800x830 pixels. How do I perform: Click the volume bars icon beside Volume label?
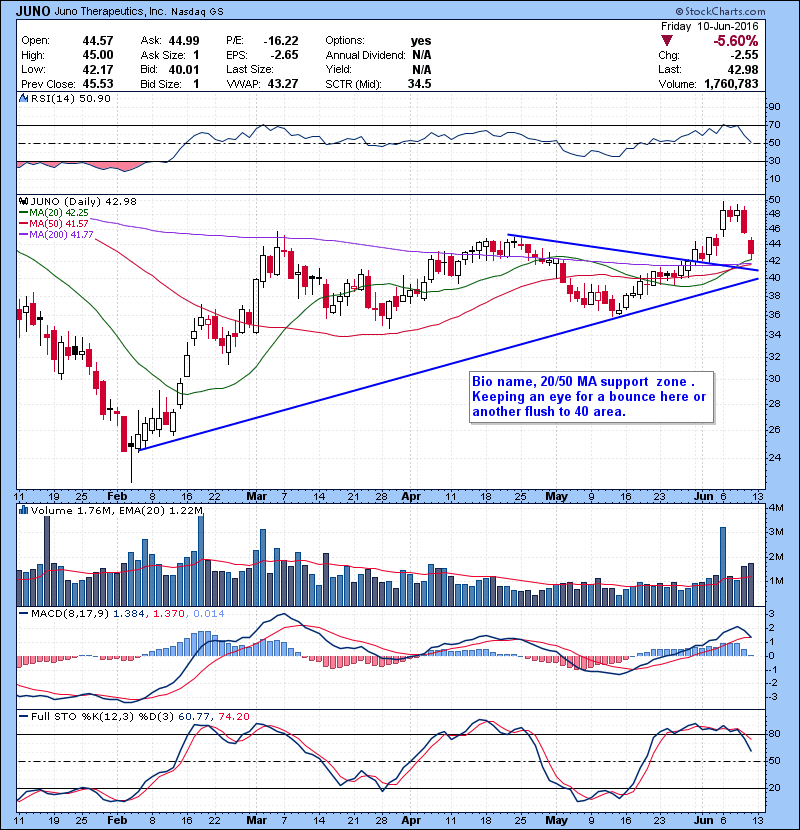[24, 510]
